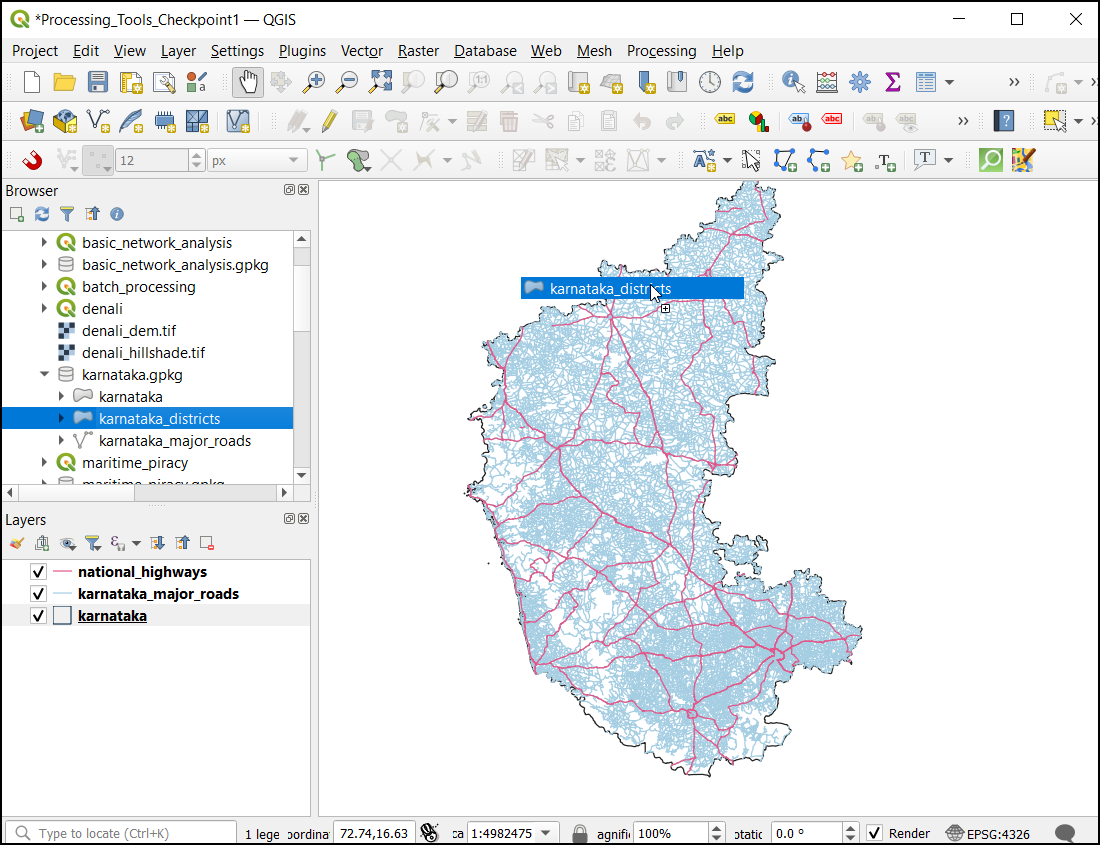Open the px units dropdown
The image size is (1100, 845).
[x=257, y=160]
